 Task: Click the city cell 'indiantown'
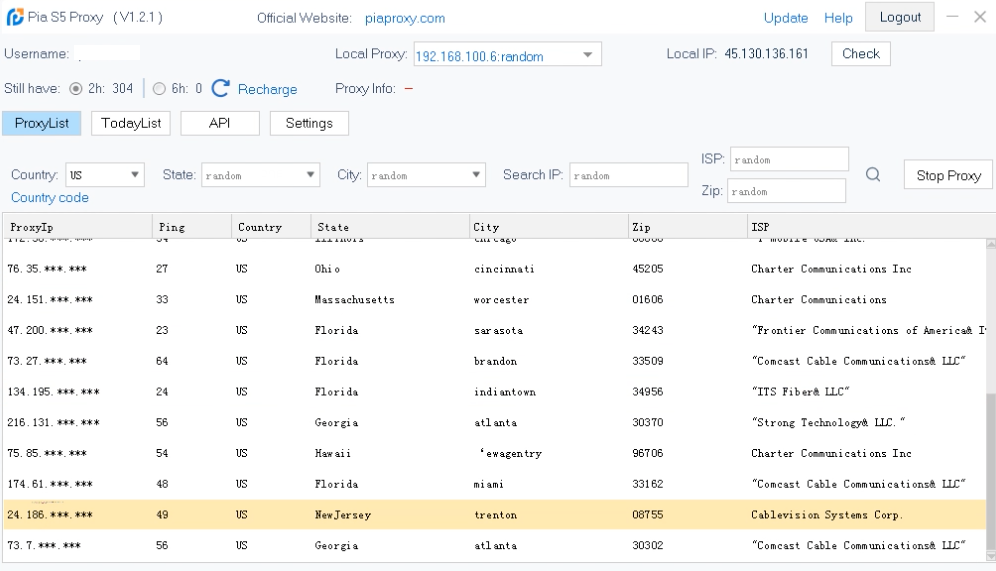tap(504, 392)
